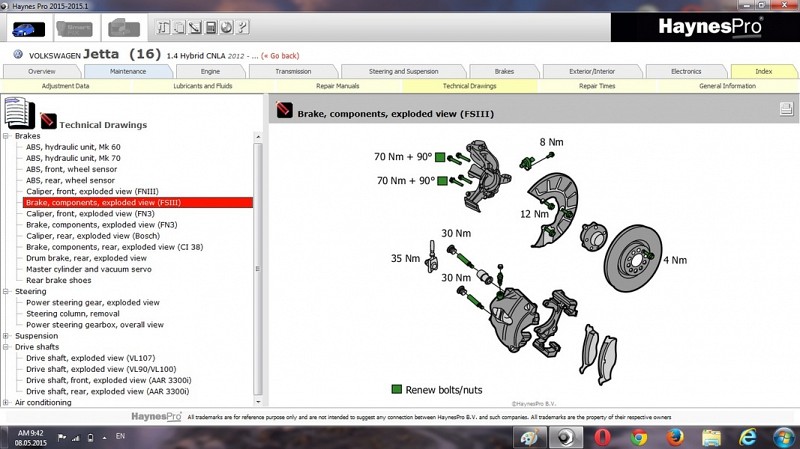Click the diagonal arrow toolbar icon
This screenshot has width=800, height=449.
[195, 27]
